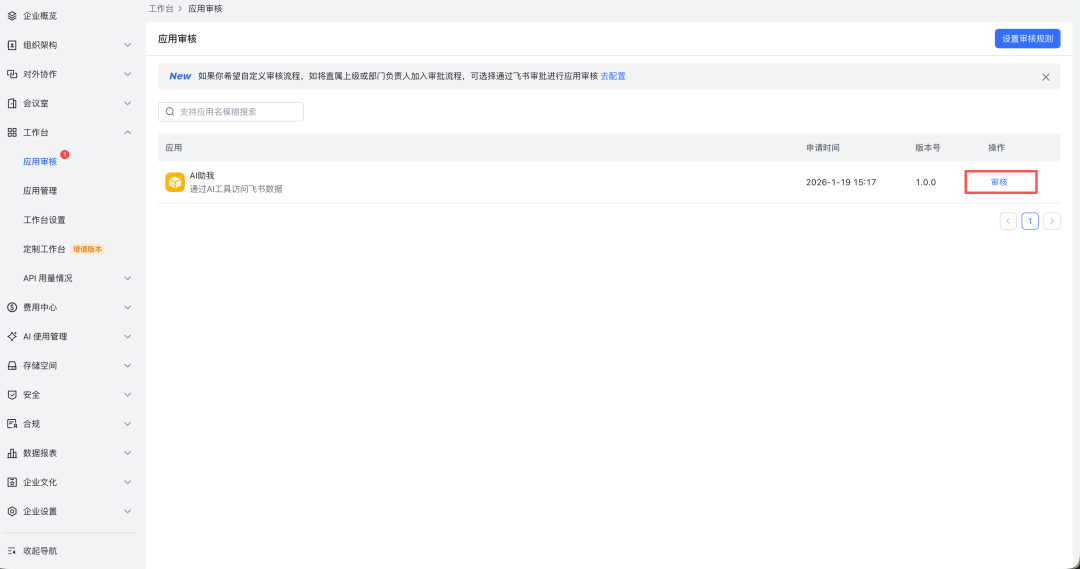Expand the 安全 chevron

[127, 395]
